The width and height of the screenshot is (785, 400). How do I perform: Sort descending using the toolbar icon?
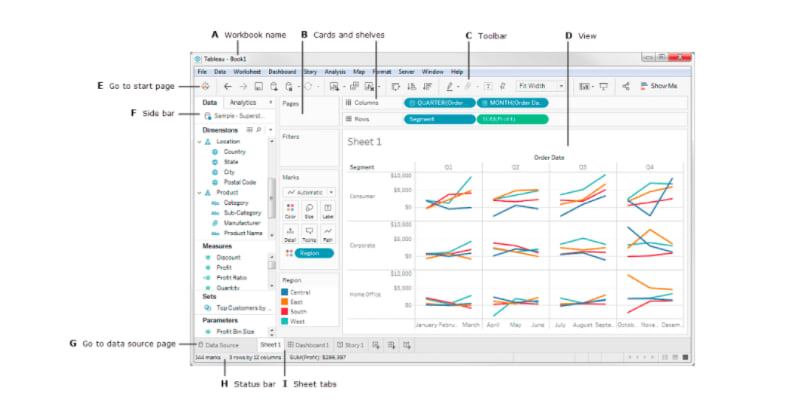point(427,86)
